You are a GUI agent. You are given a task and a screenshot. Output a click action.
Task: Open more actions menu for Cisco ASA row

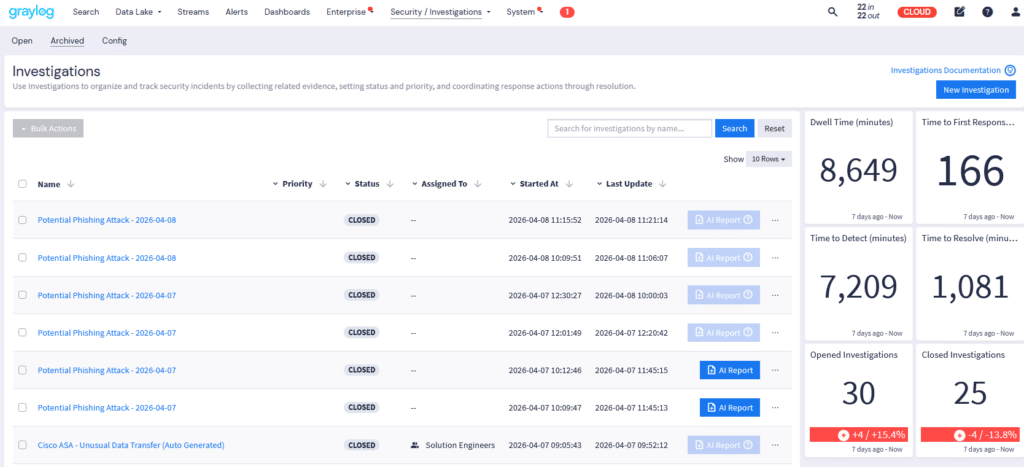[774, 445]
